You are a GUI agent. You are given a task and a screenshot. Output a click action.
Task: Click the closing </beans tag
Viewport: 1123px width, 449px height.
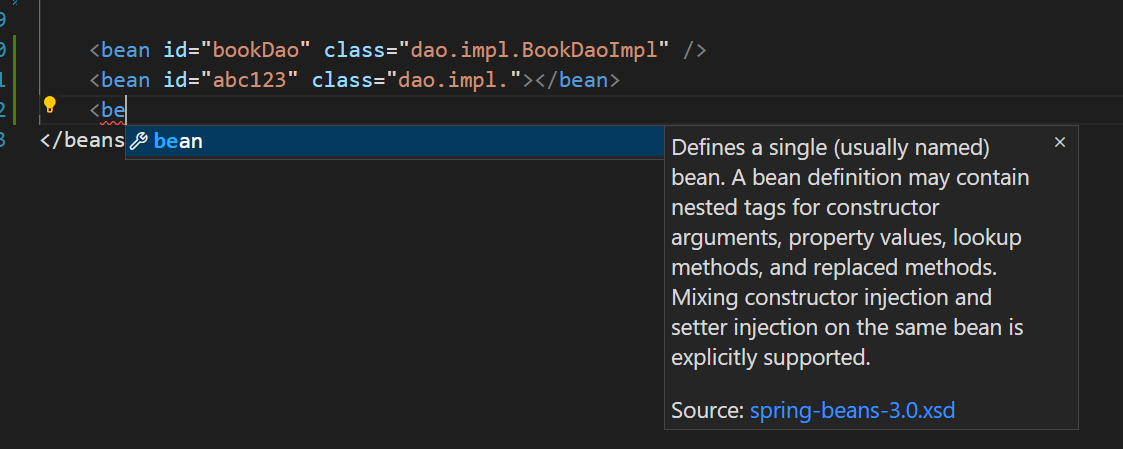pos(82,140)
